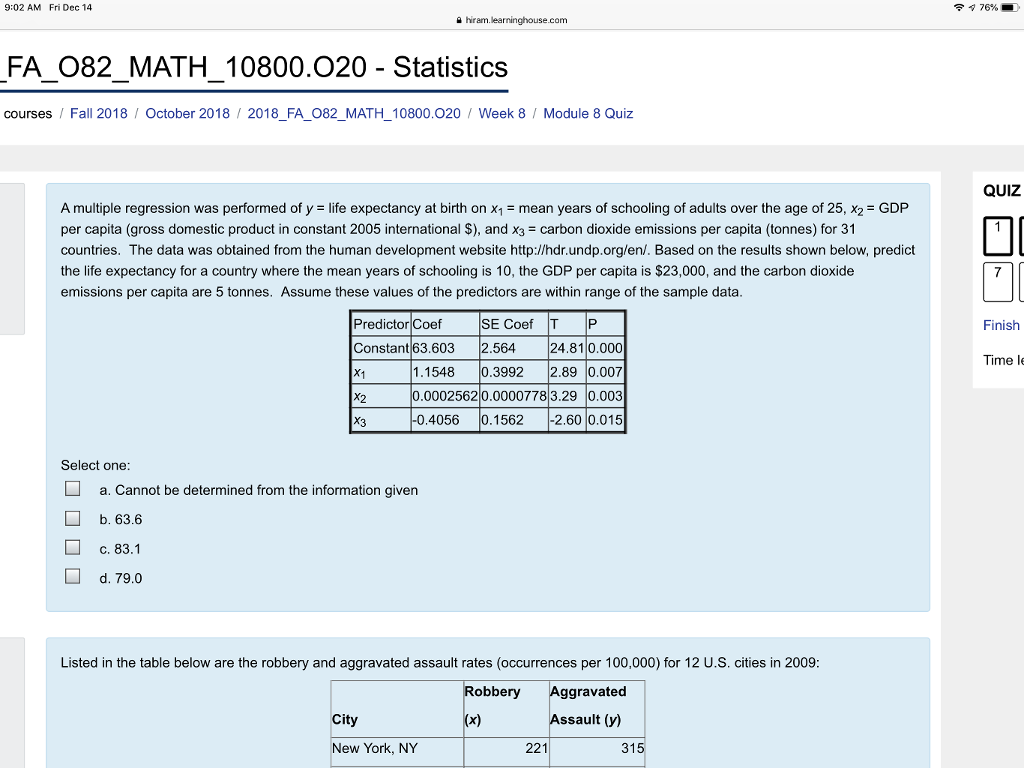Go to October 2018 breadcrumb

pos(187,114)
